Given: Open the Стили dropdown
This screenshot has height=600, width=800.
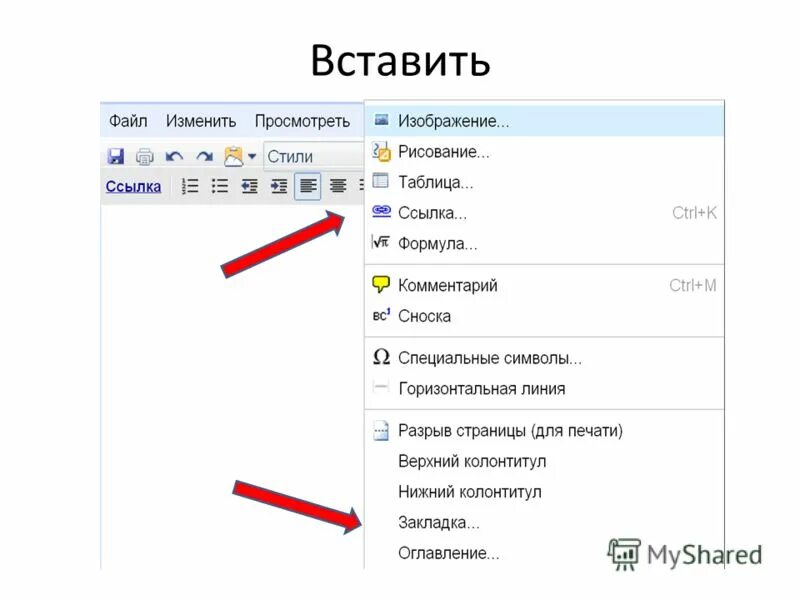Looking at the screenshot, I should (x=300, y=157).
